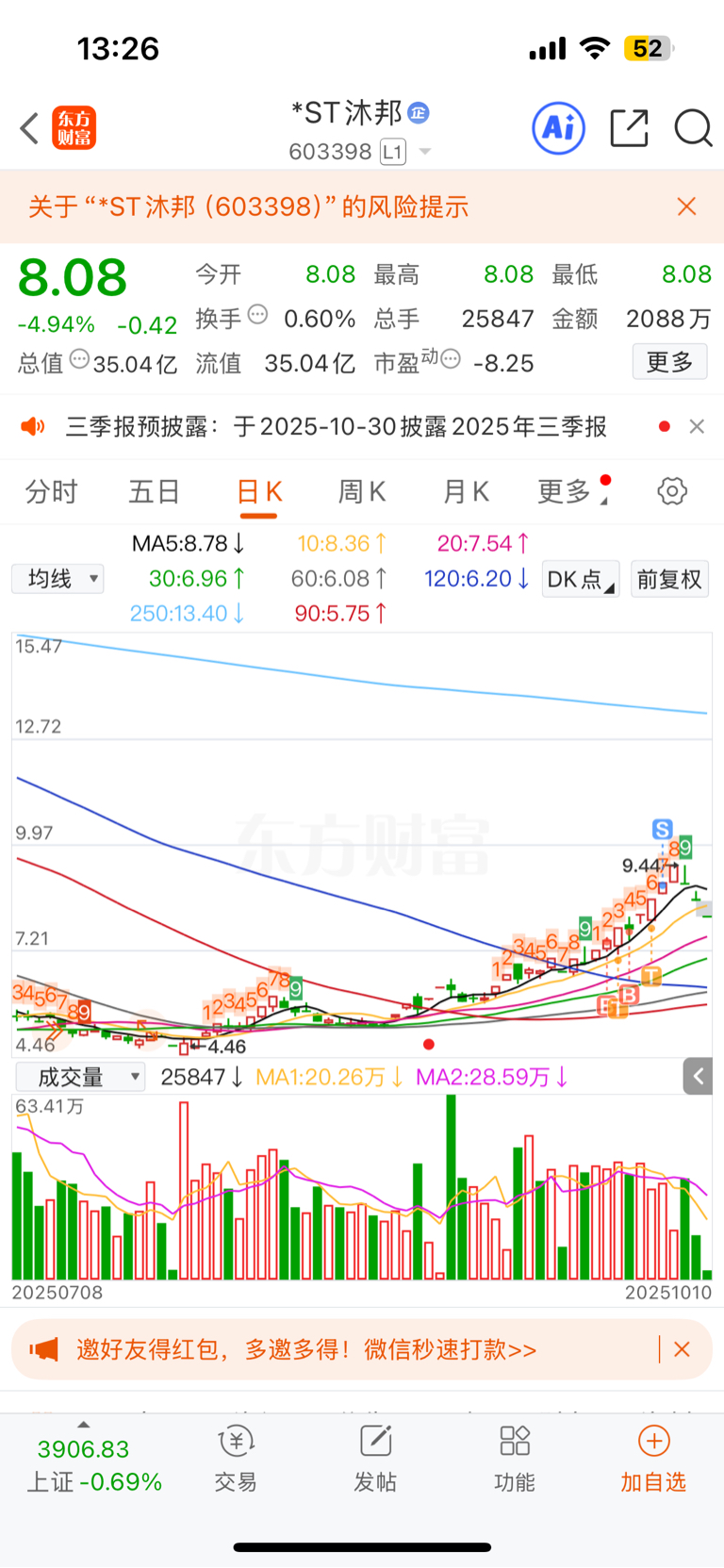Open the 交易 trading icon
This screenshot has height=1568, width=724.
coord(236,1460)
